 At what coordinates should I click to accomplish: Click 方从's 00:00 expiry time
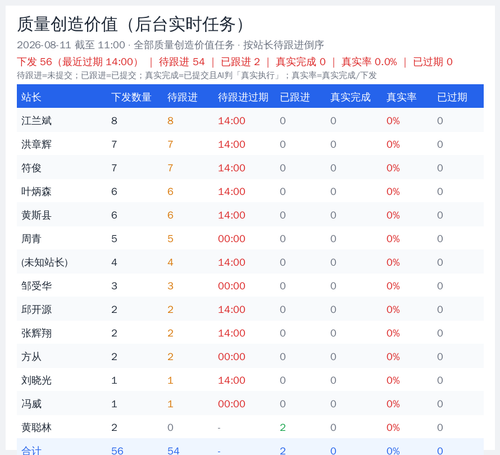click(231, 357)
